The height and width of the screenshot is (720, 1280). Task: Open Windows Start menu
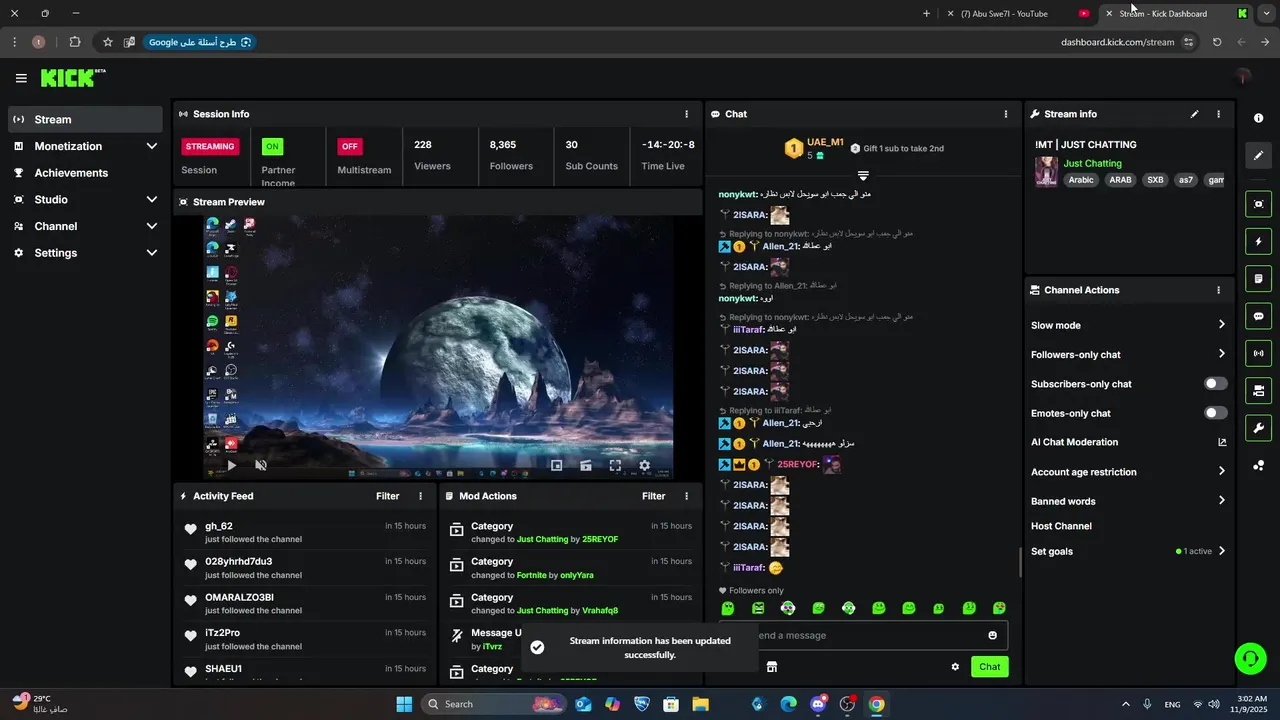pos(404,704)
